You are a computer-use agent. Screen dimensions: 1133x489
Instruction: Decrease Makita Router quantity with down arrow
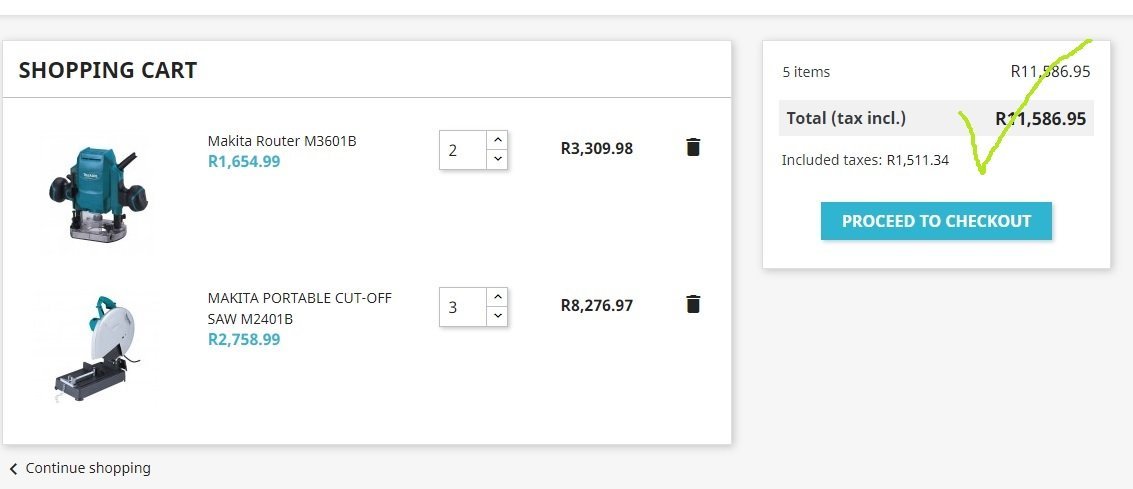(x=497, y=160)
